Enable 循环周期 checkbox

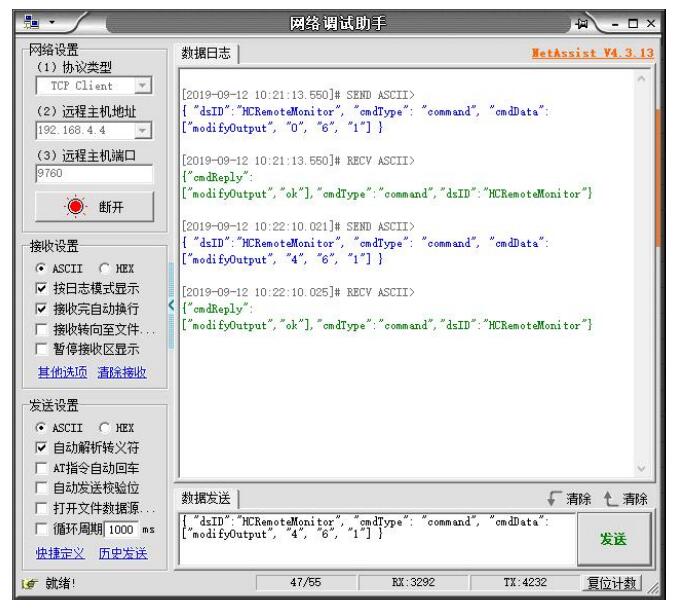[x=41, y=529]
